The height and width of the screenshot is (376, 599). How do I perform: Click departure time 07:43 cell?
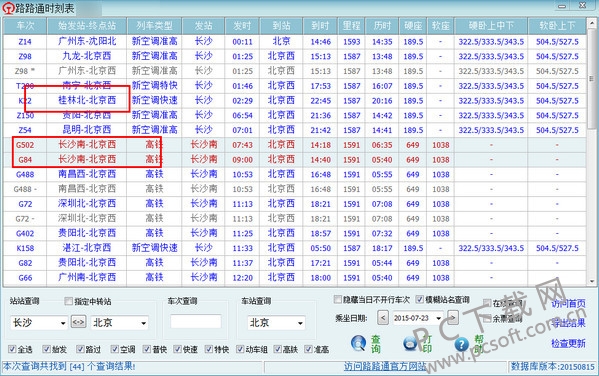coord(243,145)
